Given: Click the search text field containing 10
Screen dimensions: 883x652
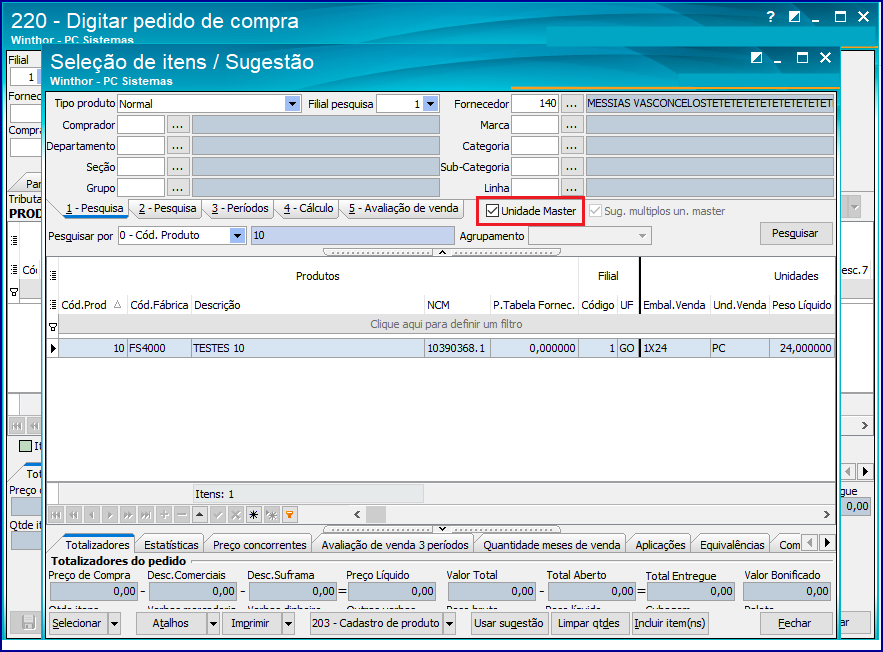Looking at the screenshot, I should point(353,235).
